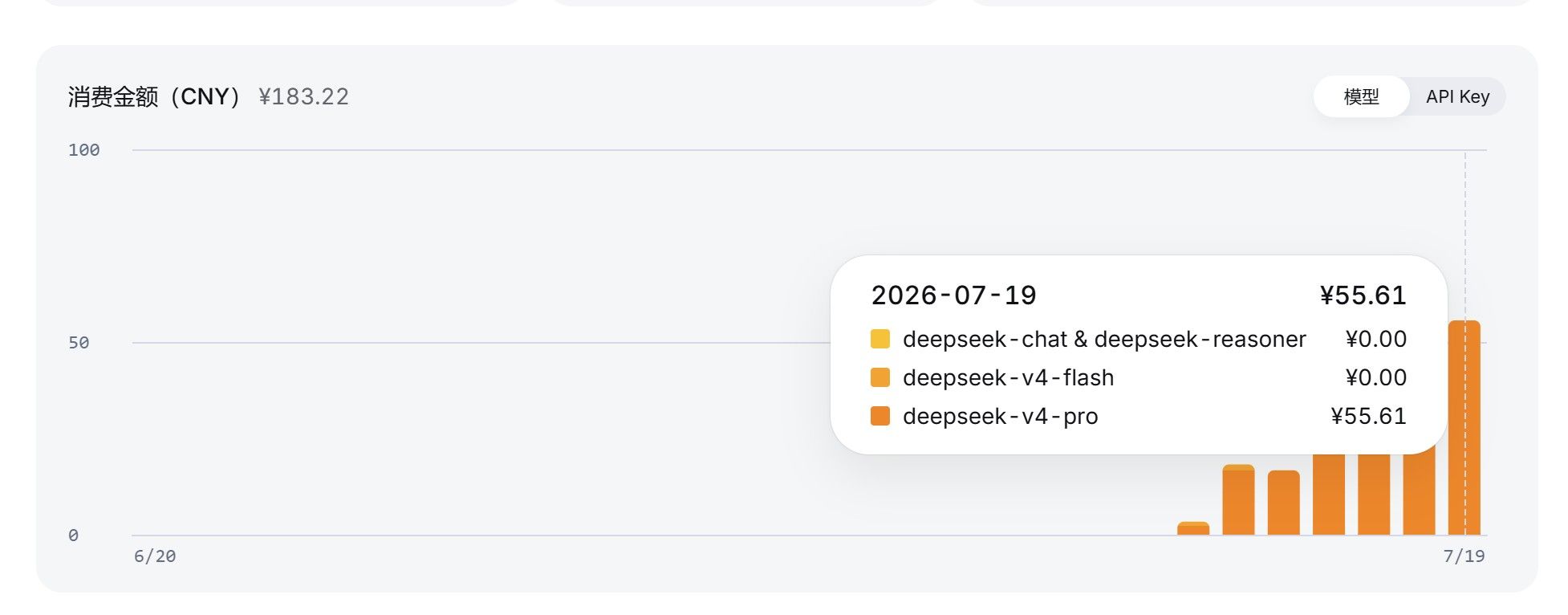This screenshot has width=1568, height=615.
Task: Click the deepseek-v4-flash legend color swatch
Action: [880, 377]
